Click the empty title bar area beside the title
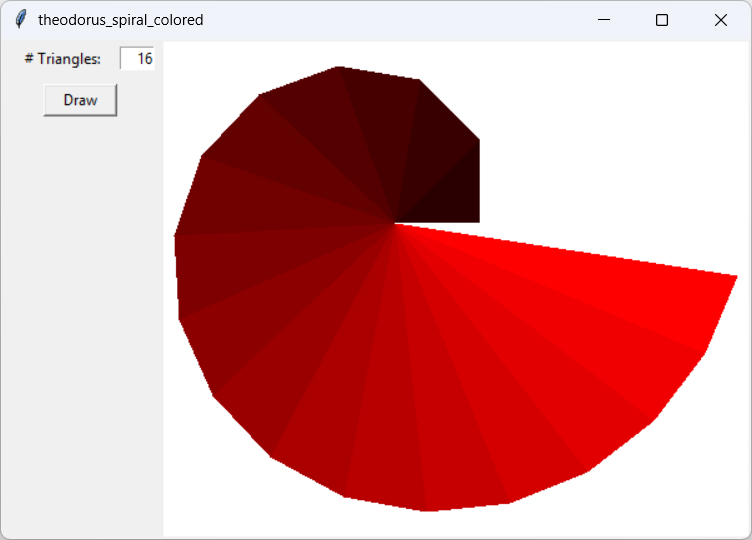Viewport: 752px width, 540px height. 400,20
